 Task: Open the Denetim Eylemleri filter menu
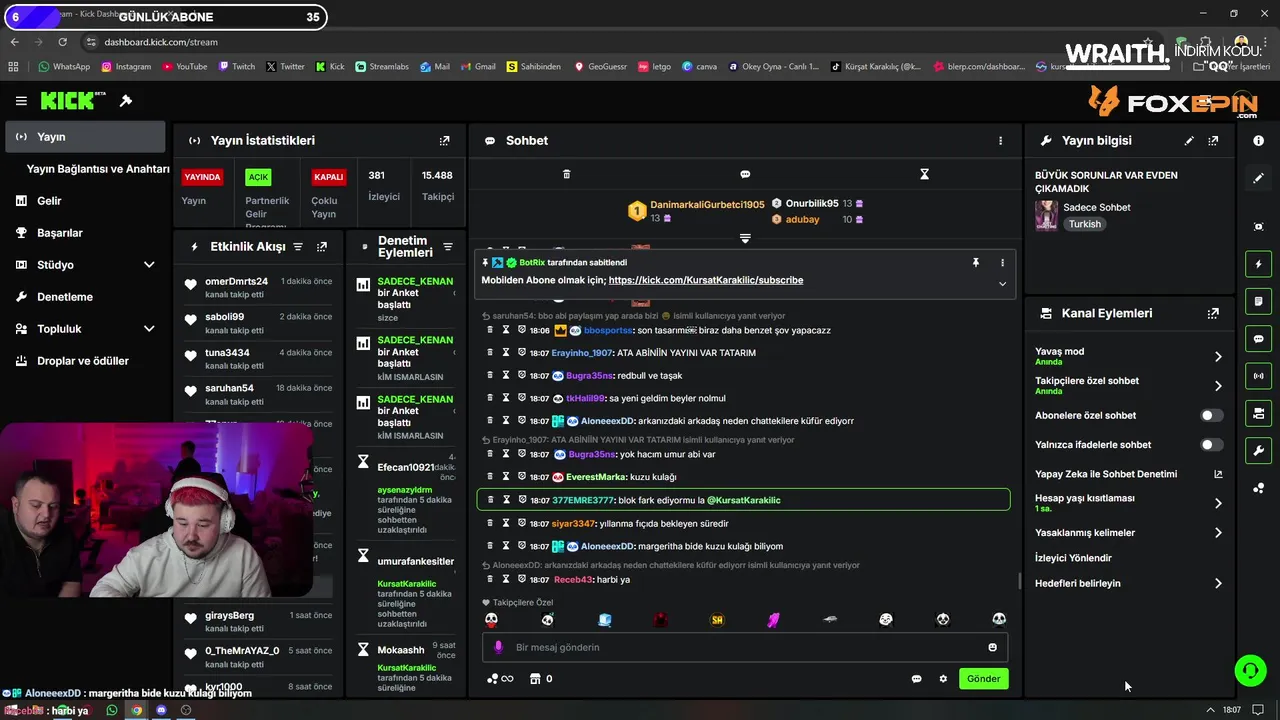[448, 247]
